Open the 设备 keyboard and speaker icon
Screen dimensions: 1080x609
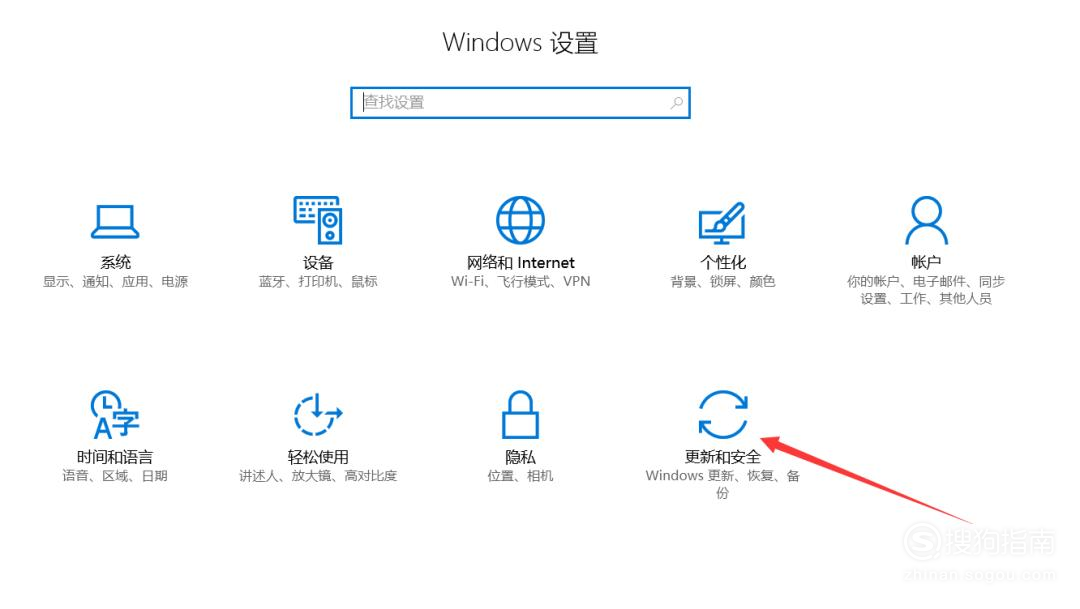(x=318, y=220)
